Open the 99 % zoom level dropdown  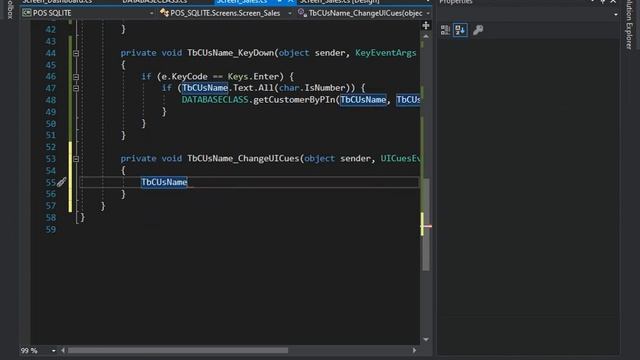(x=53, y=351)
